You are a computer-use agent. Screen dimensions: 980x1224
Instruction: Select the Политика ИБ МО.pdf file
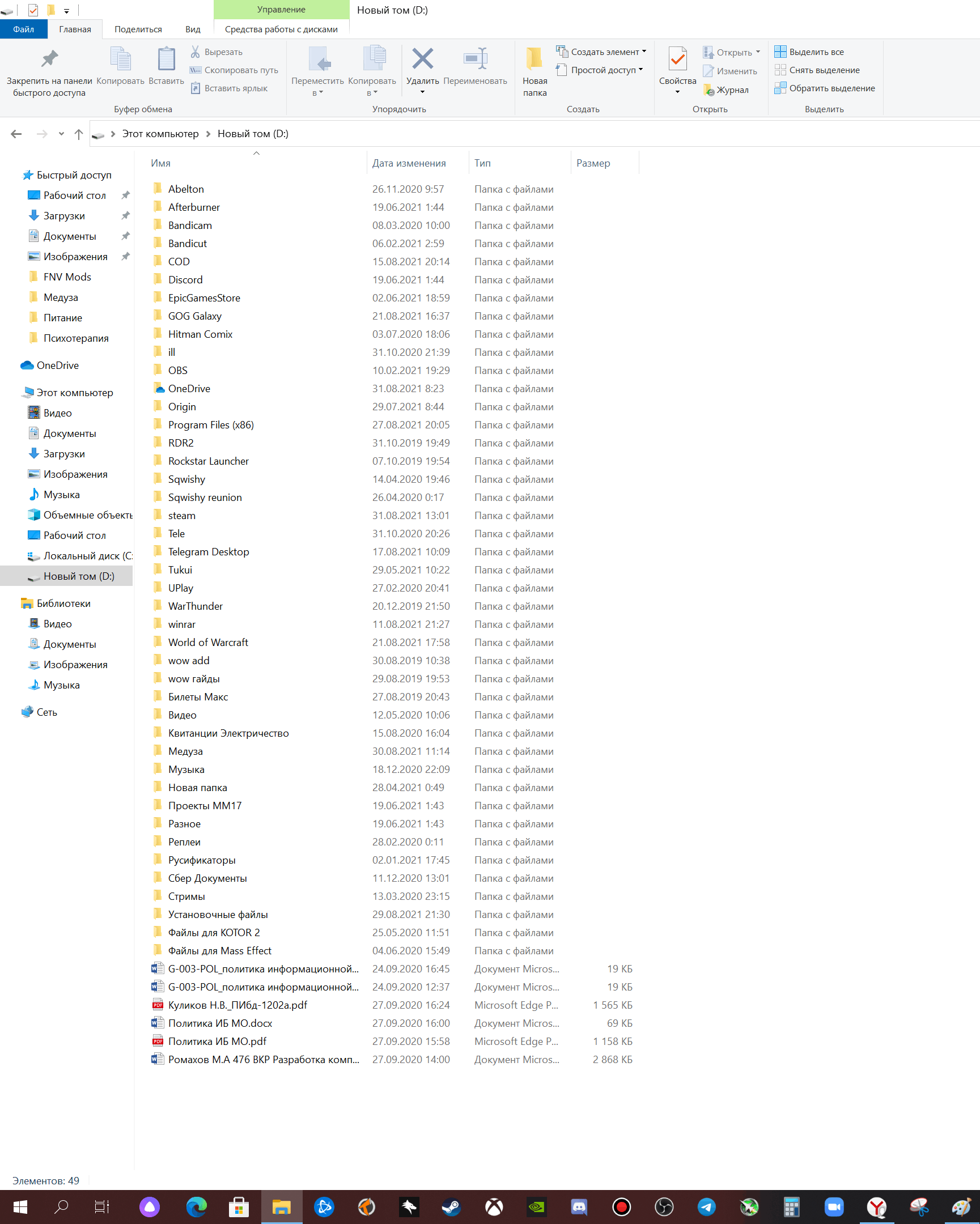click(217, 1041)
